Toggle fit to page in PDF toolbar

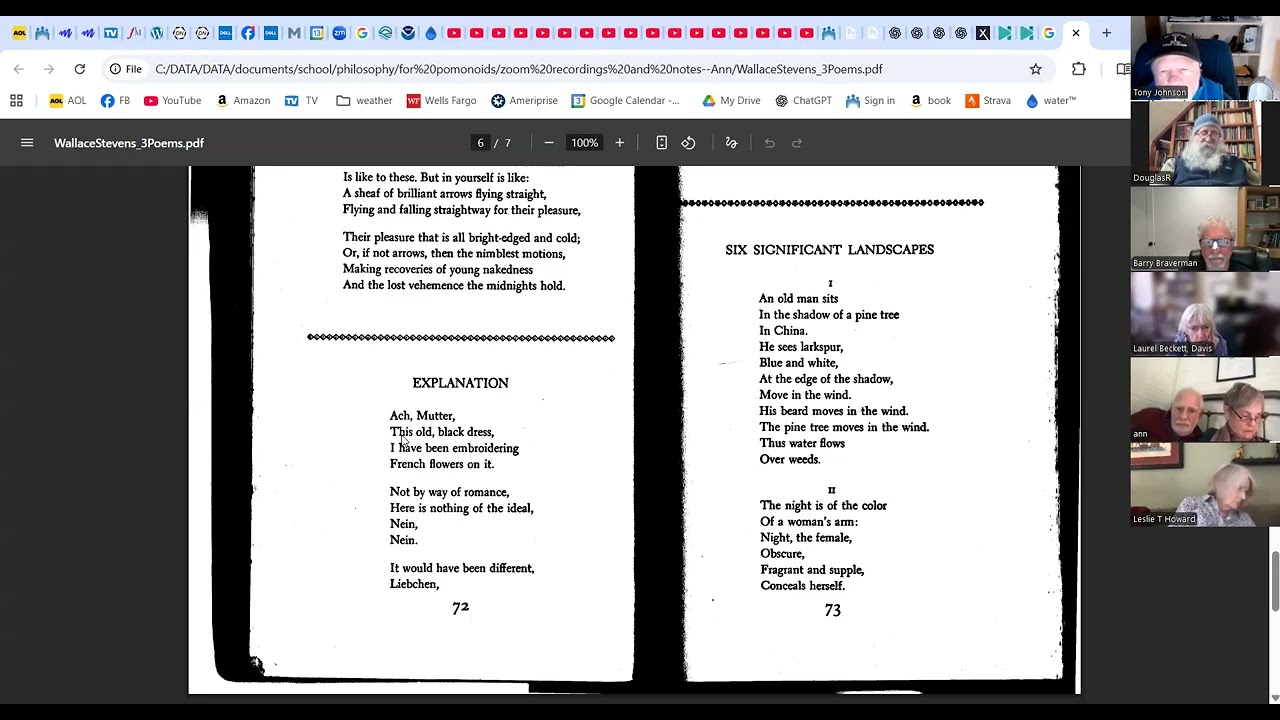click(661, 143)
